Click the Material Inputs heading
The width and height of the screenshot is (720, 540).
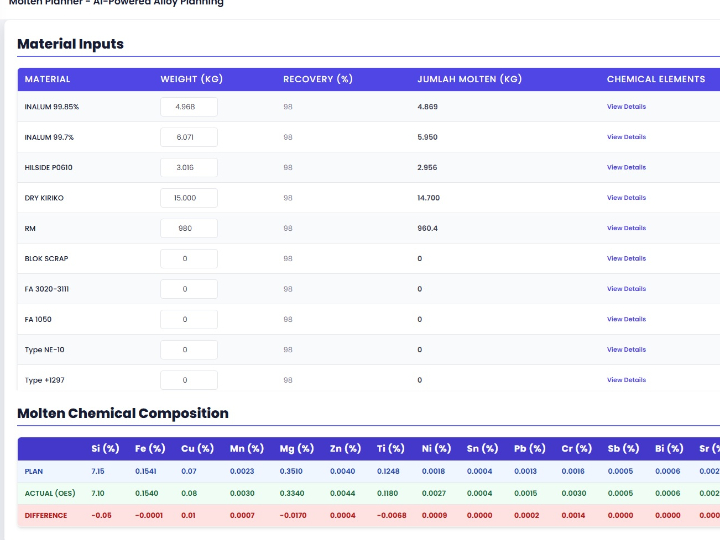70,44
